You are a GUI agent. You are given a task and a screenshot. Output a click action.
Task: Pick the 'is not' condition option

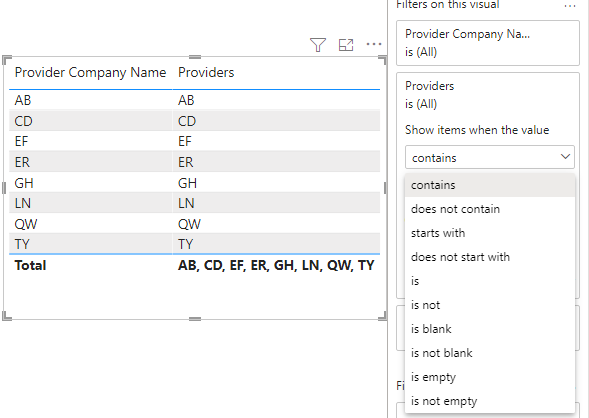pos(490,305)
